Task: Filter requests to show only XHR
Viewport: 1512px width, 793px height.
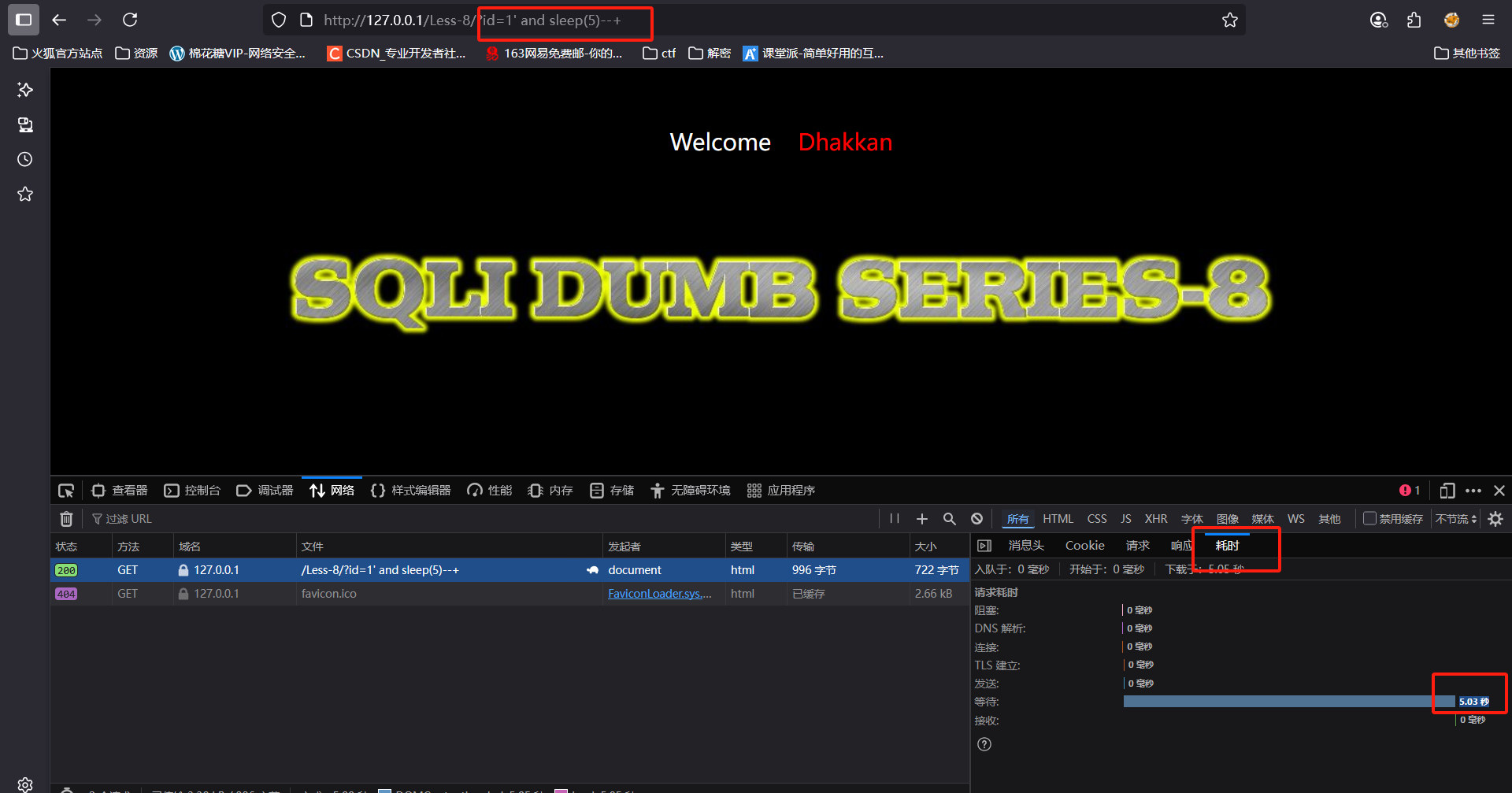Action: (x=1155, y=518)
